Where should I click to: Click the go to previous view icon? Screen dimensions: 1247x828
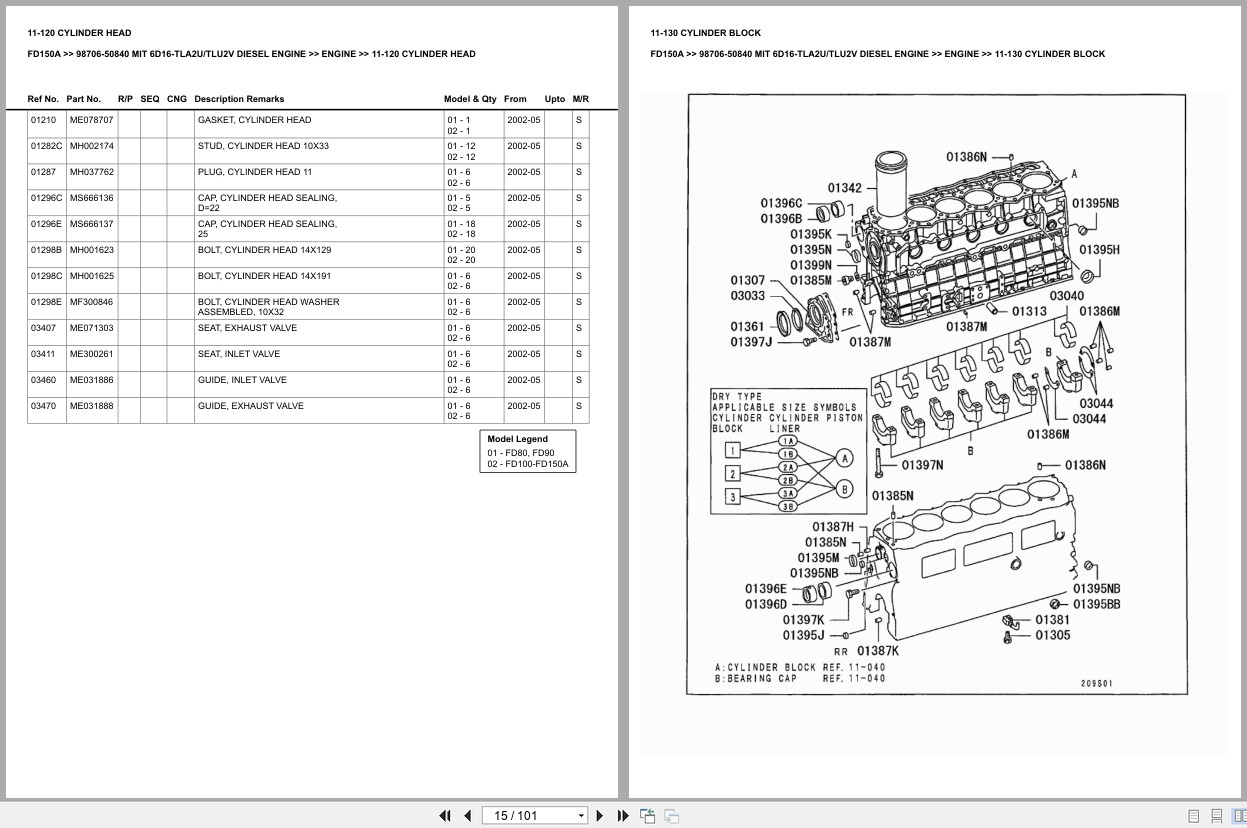(x=647, y=816)
